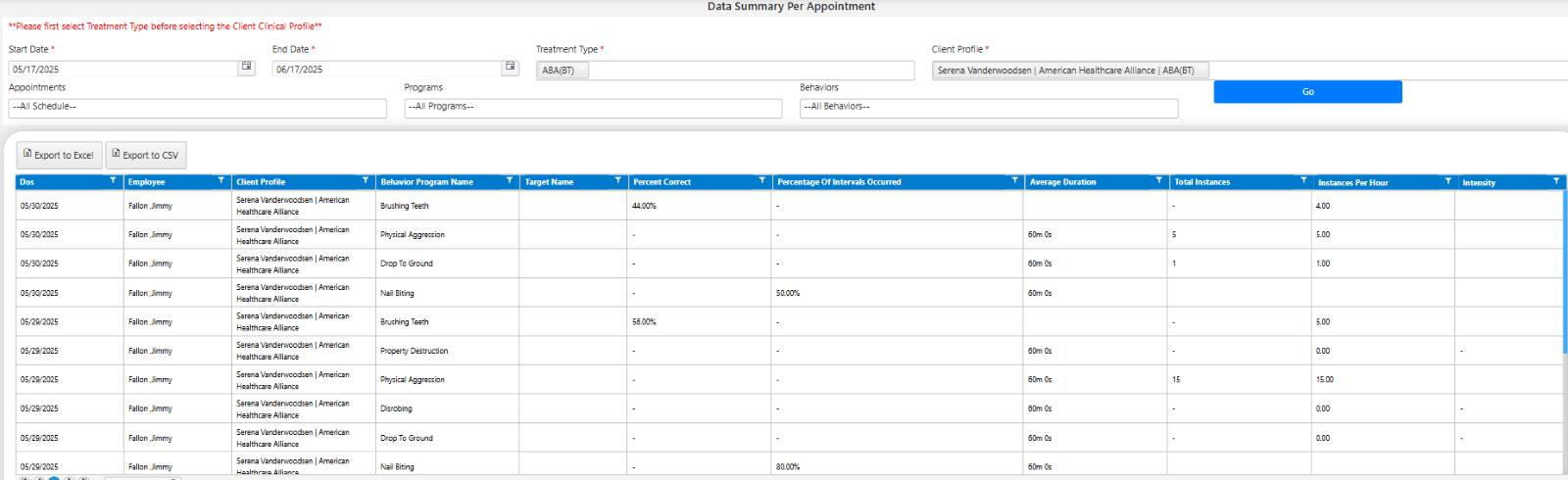The width and height of the screenshot is (1568, 480).
Task: Open filter for Percent Correct column
Action: (x=762, y=181)
